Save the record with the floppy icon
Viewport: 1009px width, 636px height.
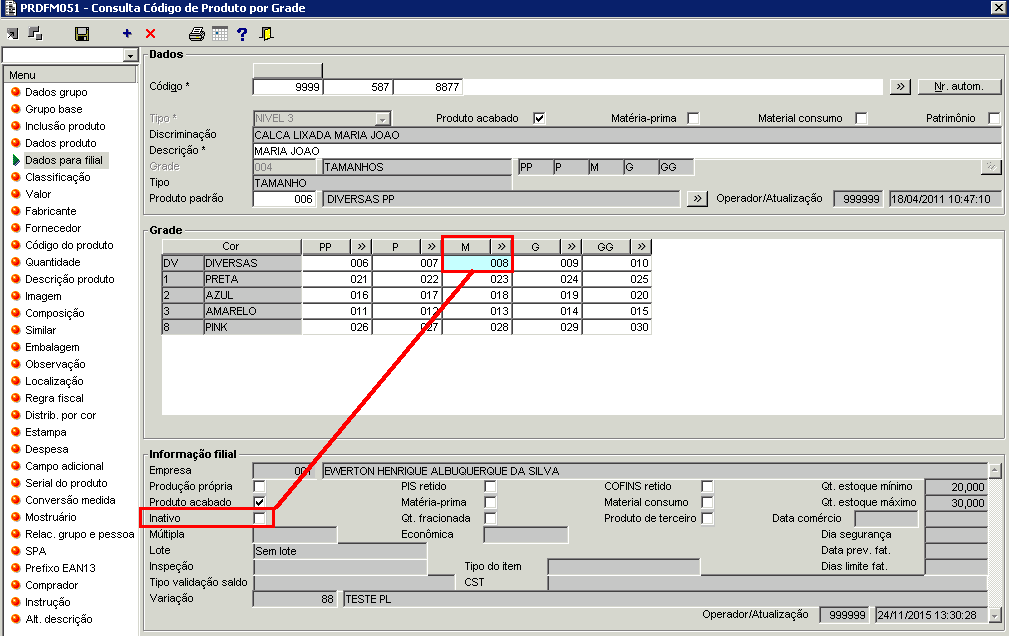82,34
